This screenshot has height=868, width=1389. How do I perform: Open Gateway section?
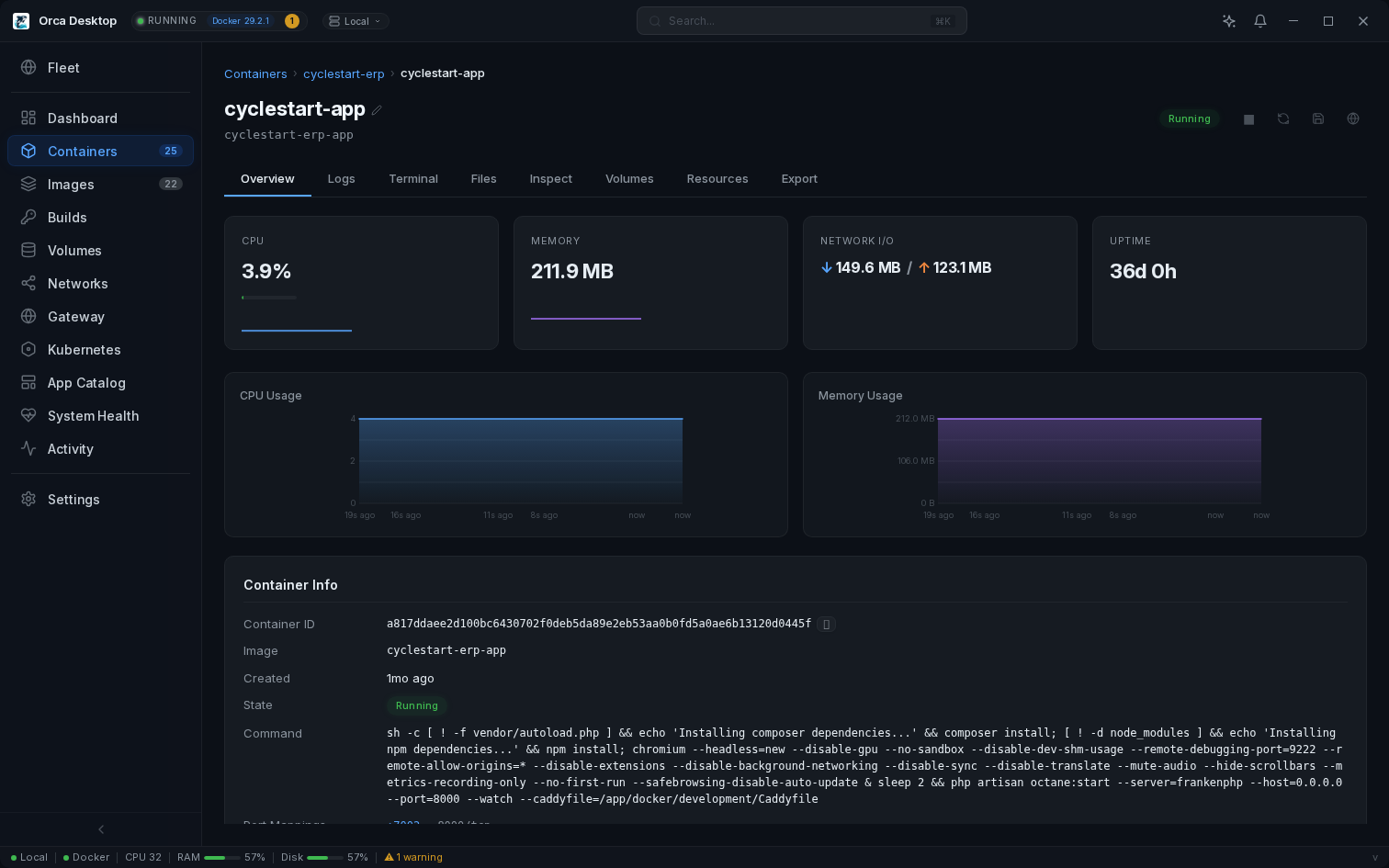pos(100,317)
